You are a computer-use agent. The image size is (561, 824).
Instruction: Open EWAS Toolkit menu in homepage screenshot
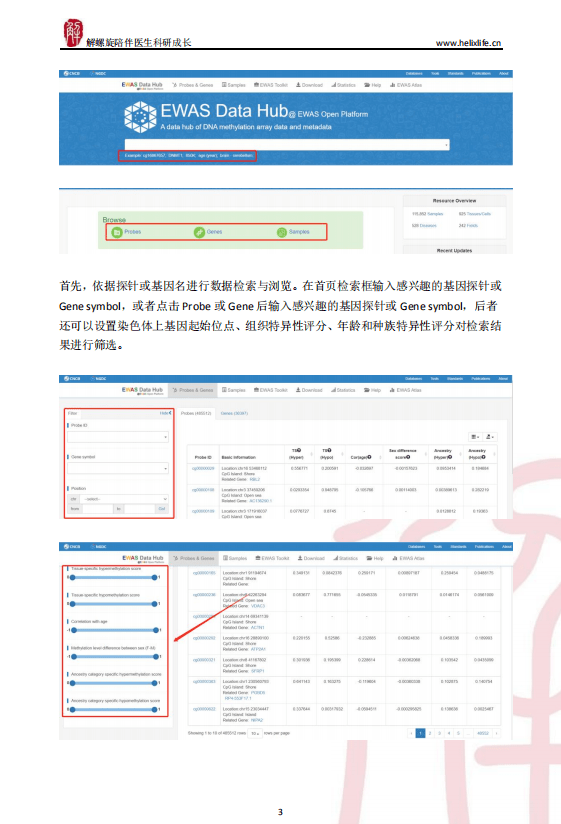coord(271,85)
